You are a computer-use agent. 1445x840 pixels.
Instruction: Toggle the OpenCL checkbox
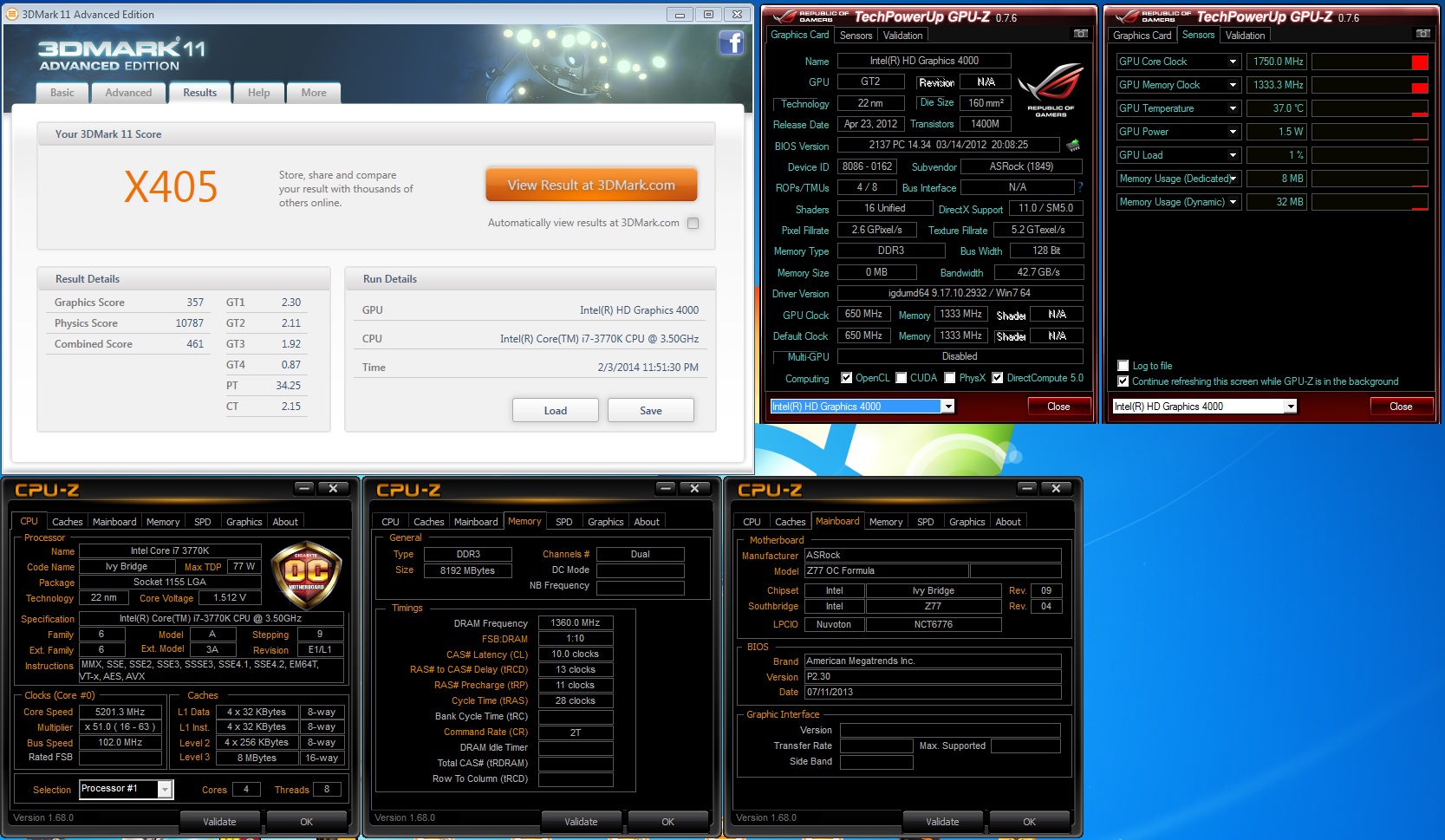847,378
